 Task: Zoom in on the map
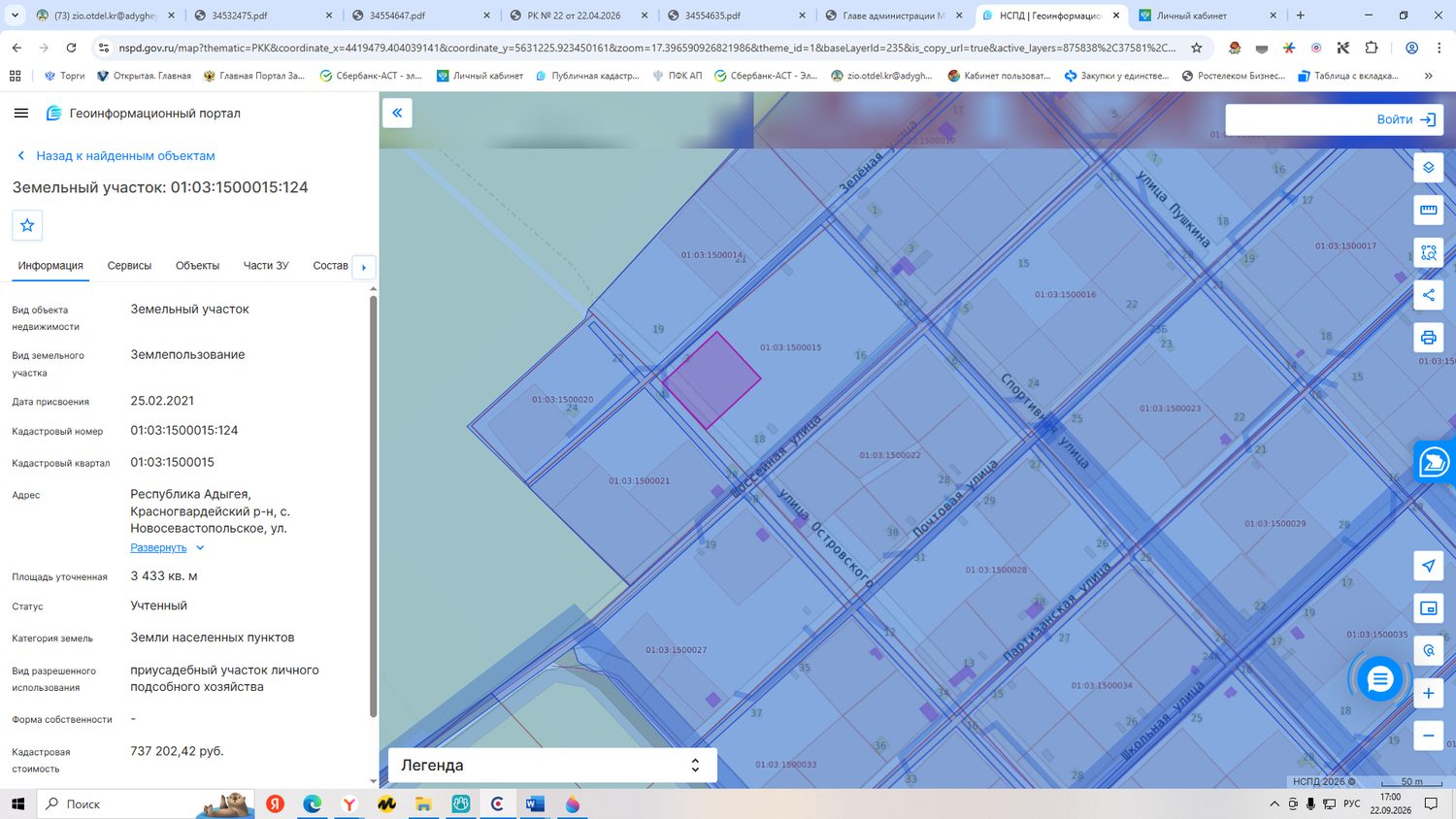point(1428,694)
